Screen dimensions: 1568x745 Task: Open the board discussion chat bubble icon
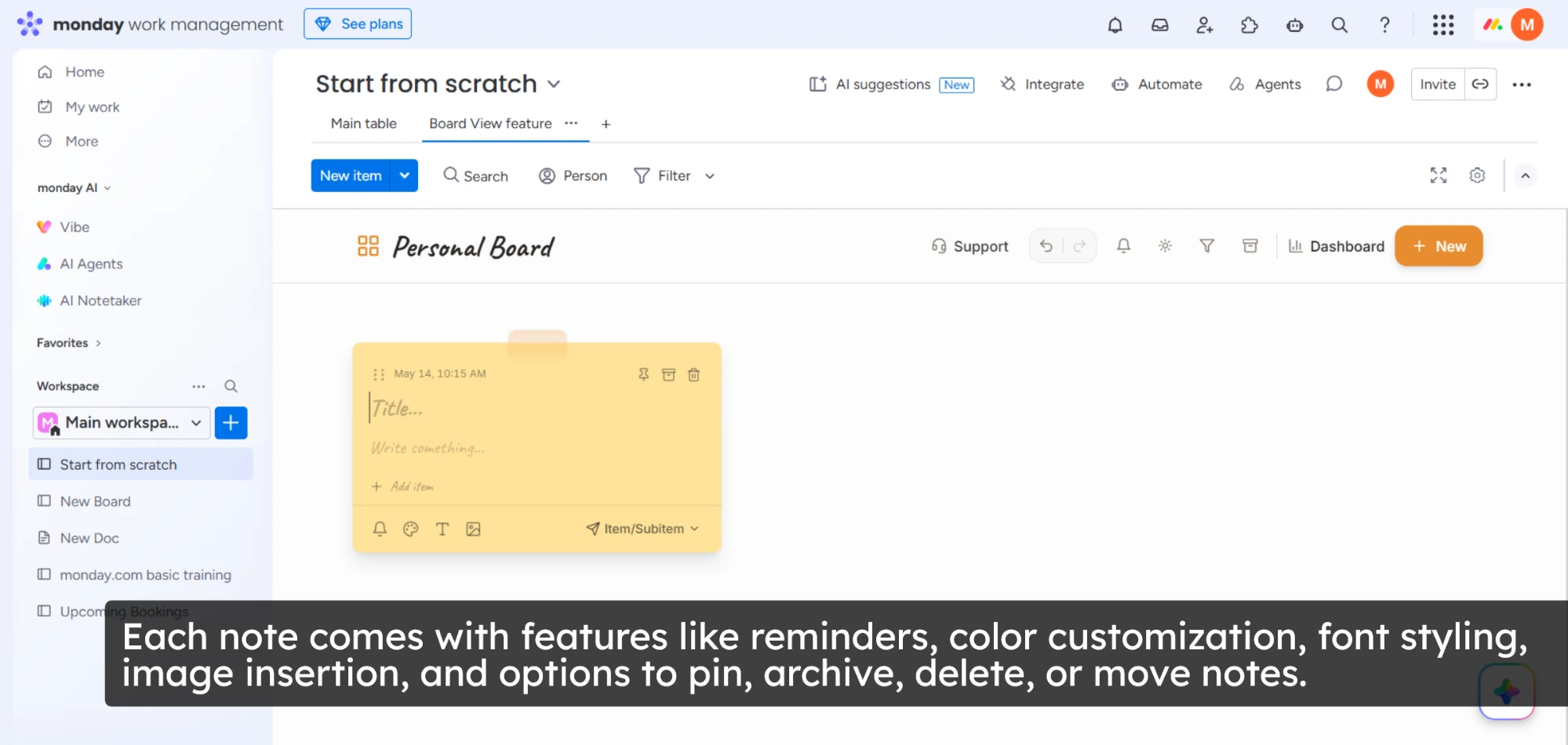coord(1334,84)
